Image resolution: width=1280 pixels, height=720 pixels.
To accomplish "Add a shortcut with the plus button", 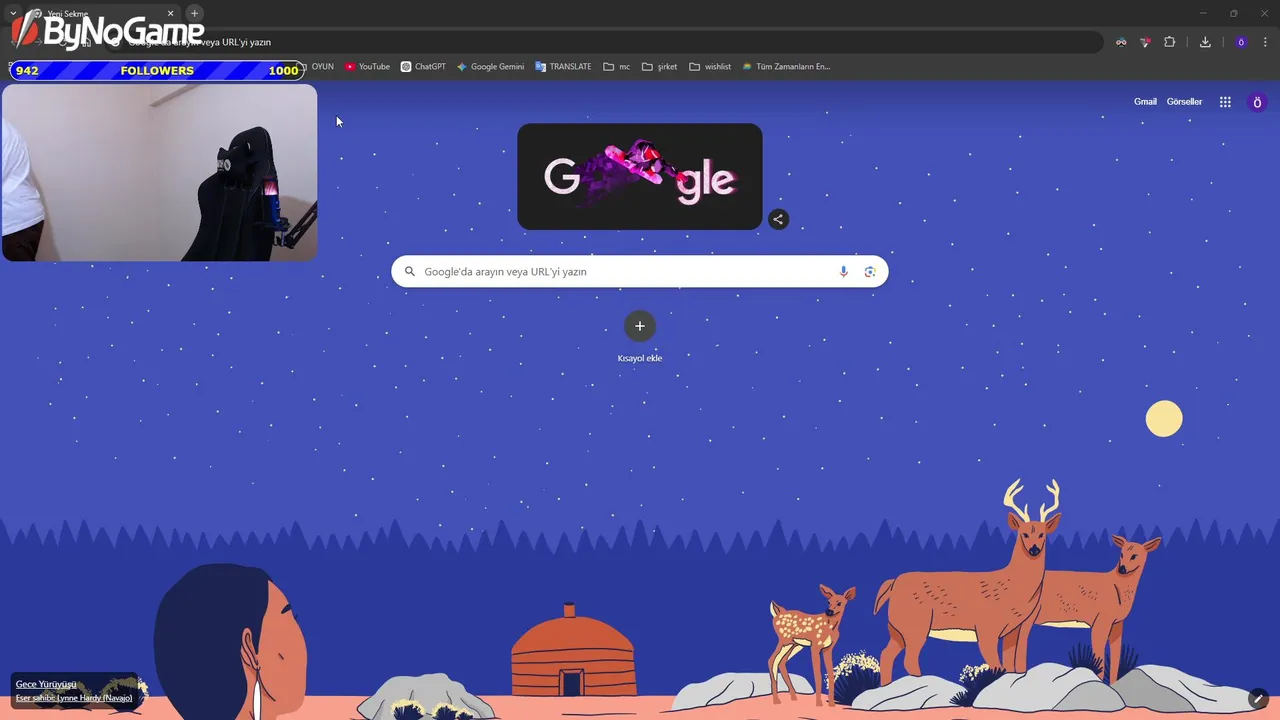I will tap(640, 326).
